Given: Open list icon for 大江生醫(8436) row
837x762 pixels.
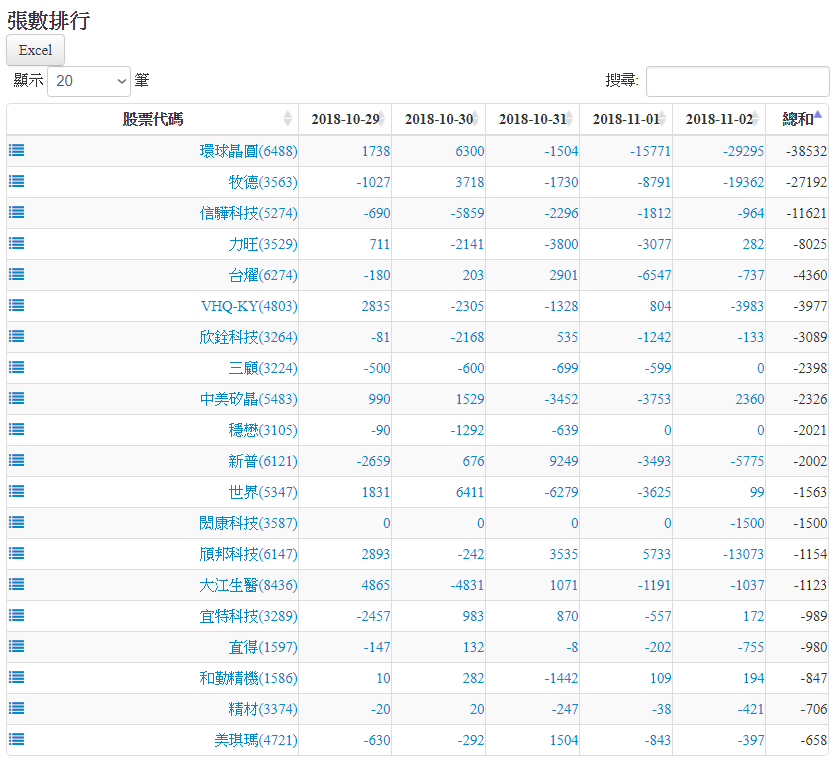Looking at the screenshot, I should pyautogui.click(x=17, y=584).
